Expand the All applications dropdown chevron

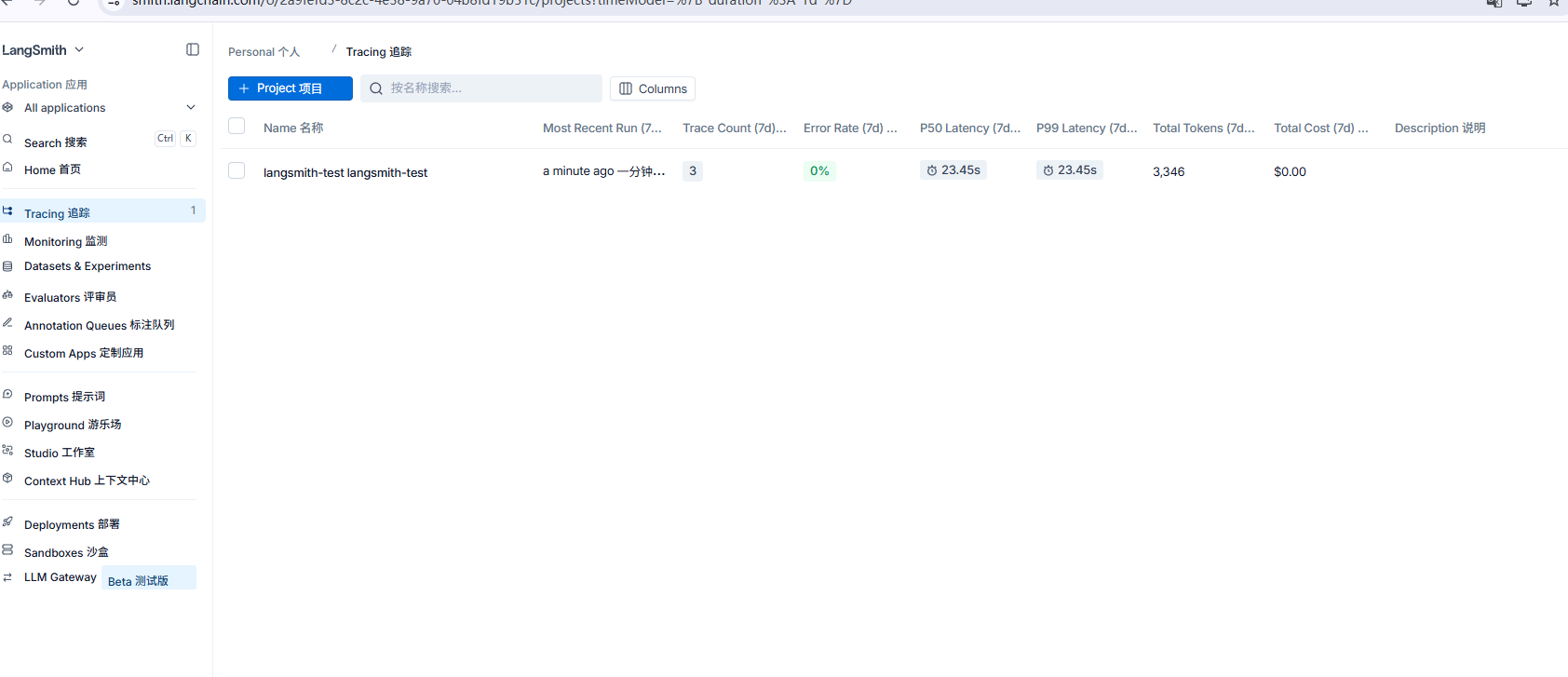(191, 107)
